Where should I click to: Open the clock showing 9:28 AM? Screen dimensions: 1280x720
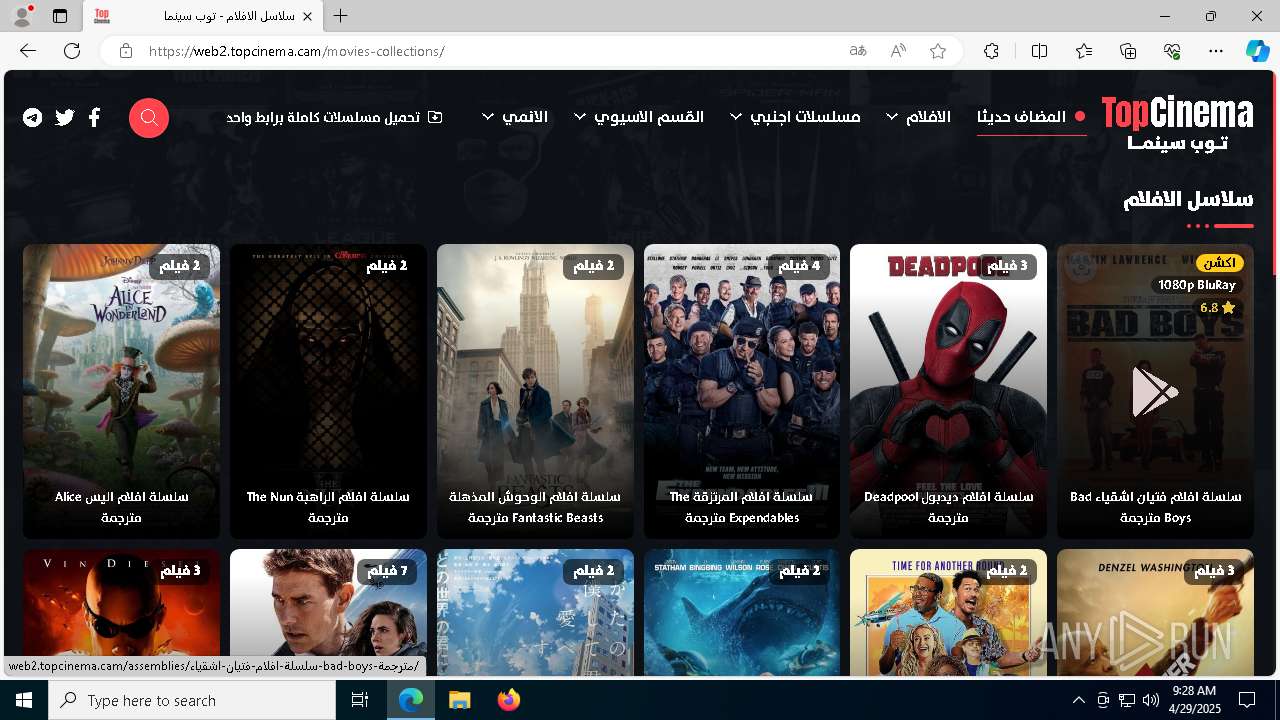[x=1194, y=700]
